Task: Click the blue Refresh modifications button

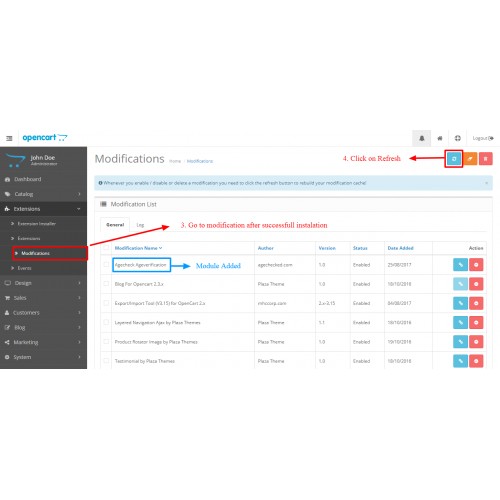Action: tap(454, 159)
